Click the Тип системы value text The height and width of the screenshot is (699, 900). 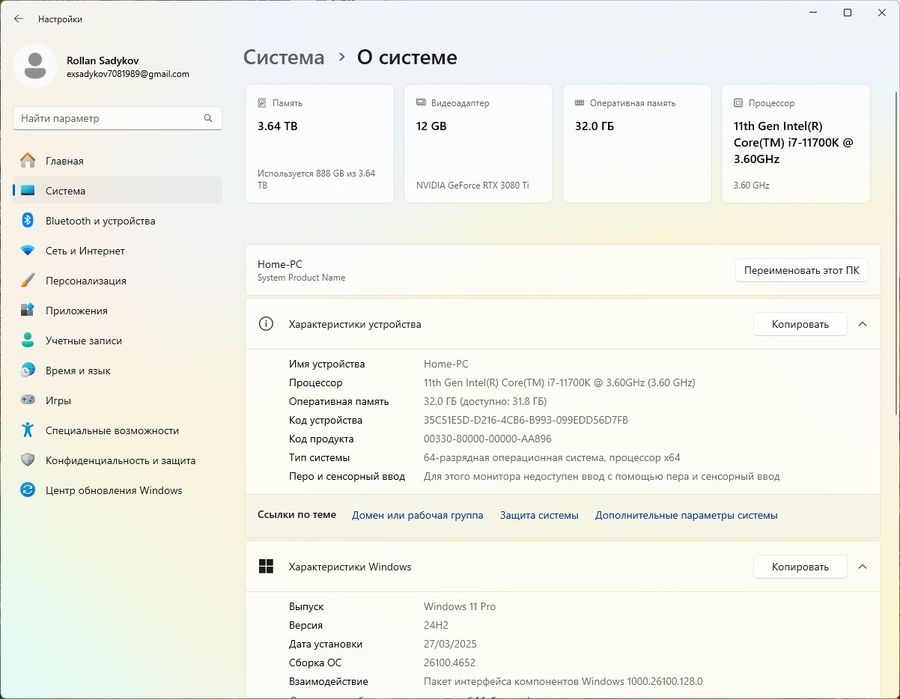pos(552,458)
